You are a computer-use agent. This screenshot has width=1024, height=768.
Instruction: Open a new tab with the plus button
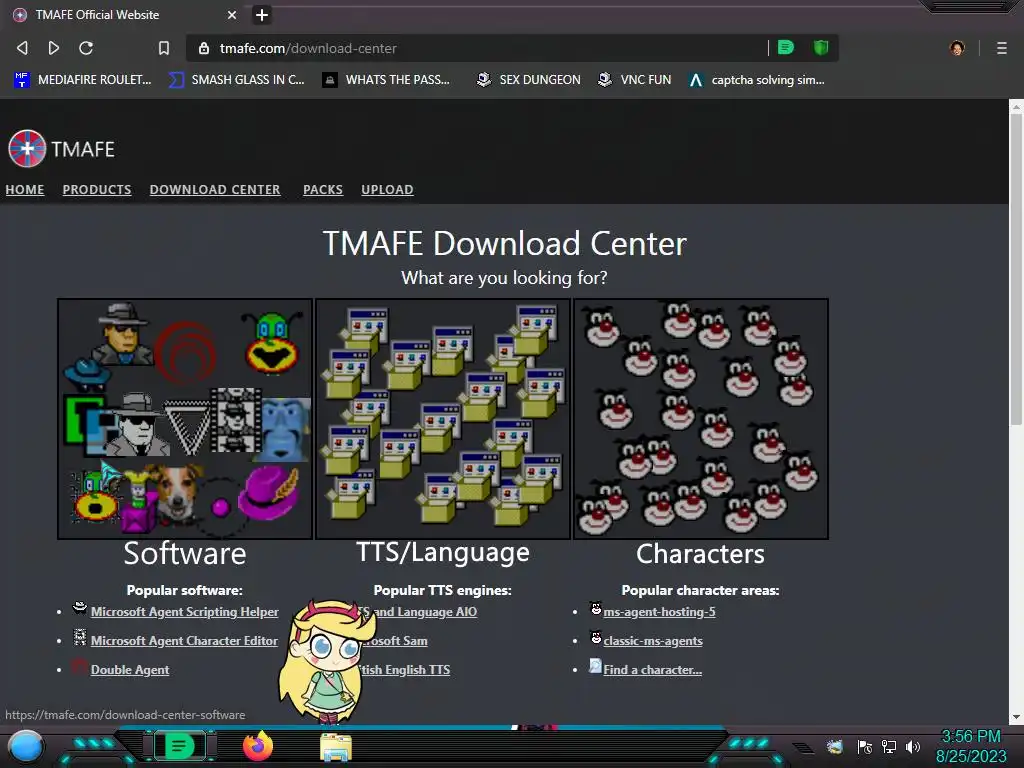[262, 14]
